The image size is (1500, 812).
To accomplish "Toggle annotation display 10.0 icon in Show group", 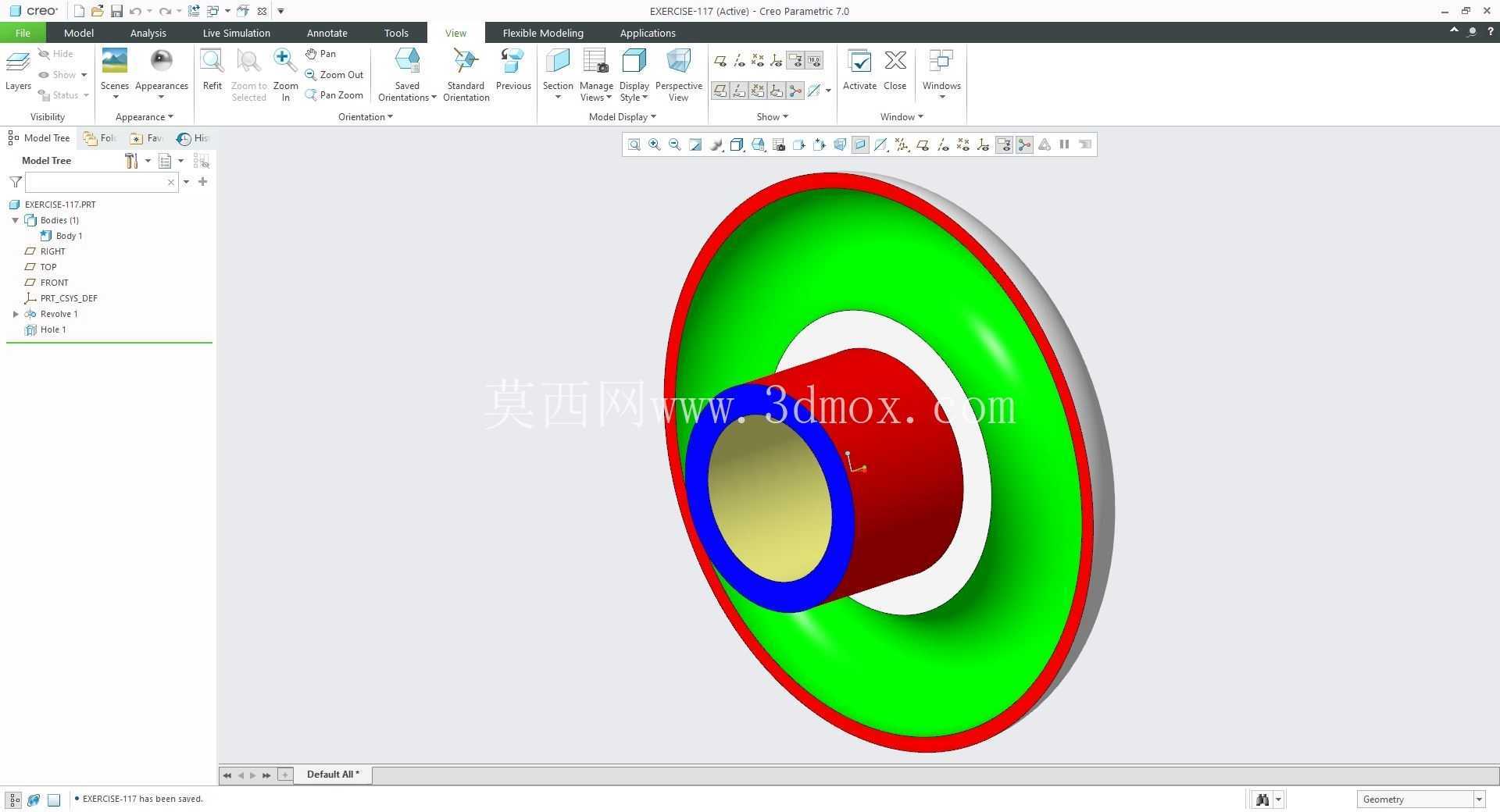I will (814, 60).
